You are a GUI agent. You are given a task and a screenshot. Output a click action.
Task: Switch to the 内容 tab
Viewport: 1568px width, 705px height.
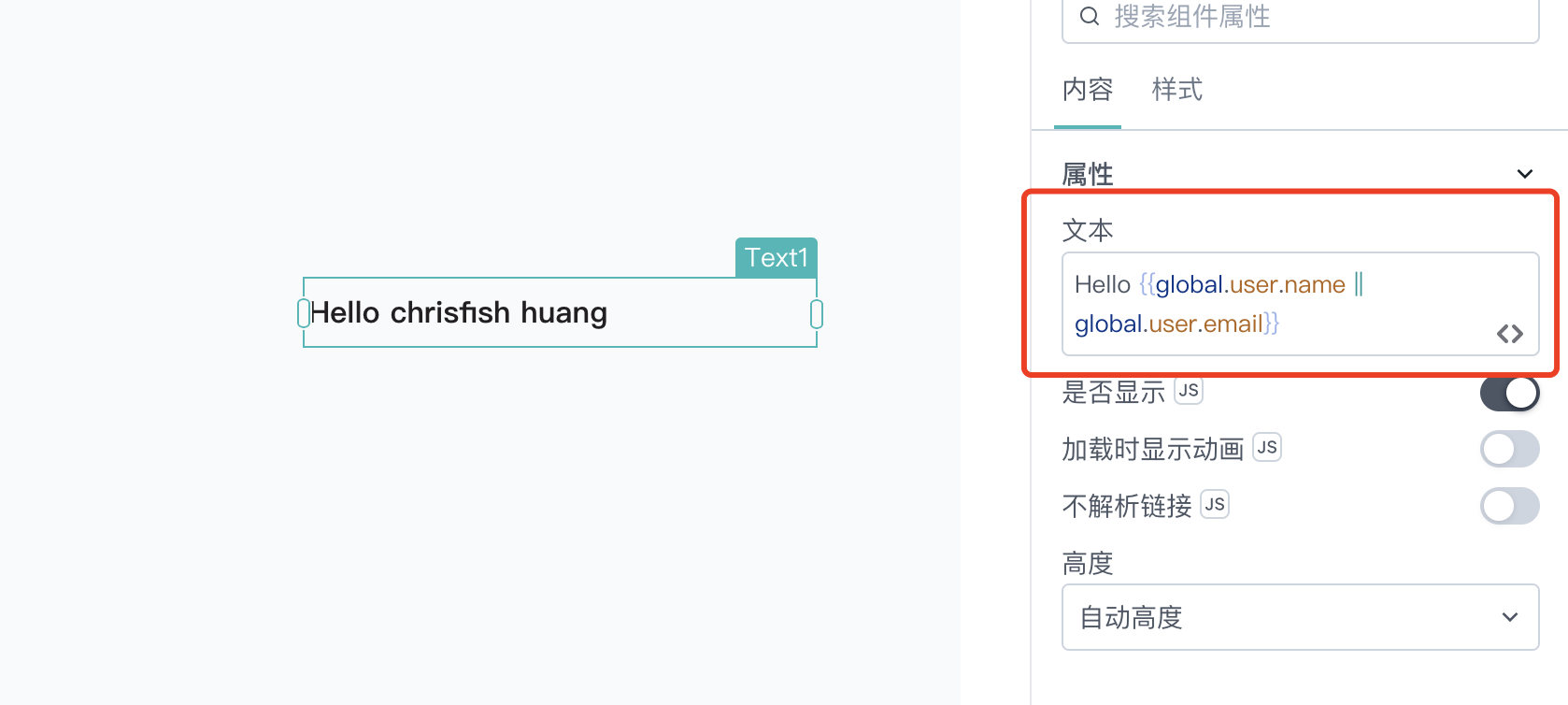coord(1088,90)
